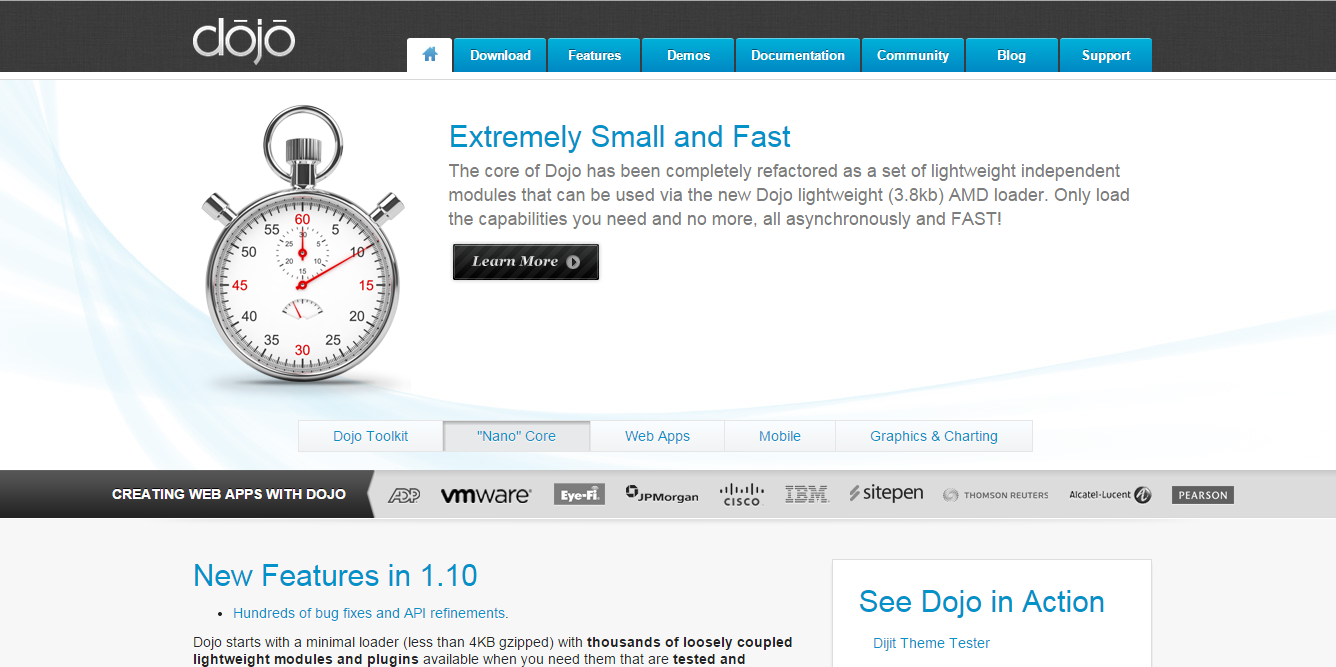This screenshot has height=667, width=1336.
Task: Click the Dojo logo
Action: coord(244,41)
